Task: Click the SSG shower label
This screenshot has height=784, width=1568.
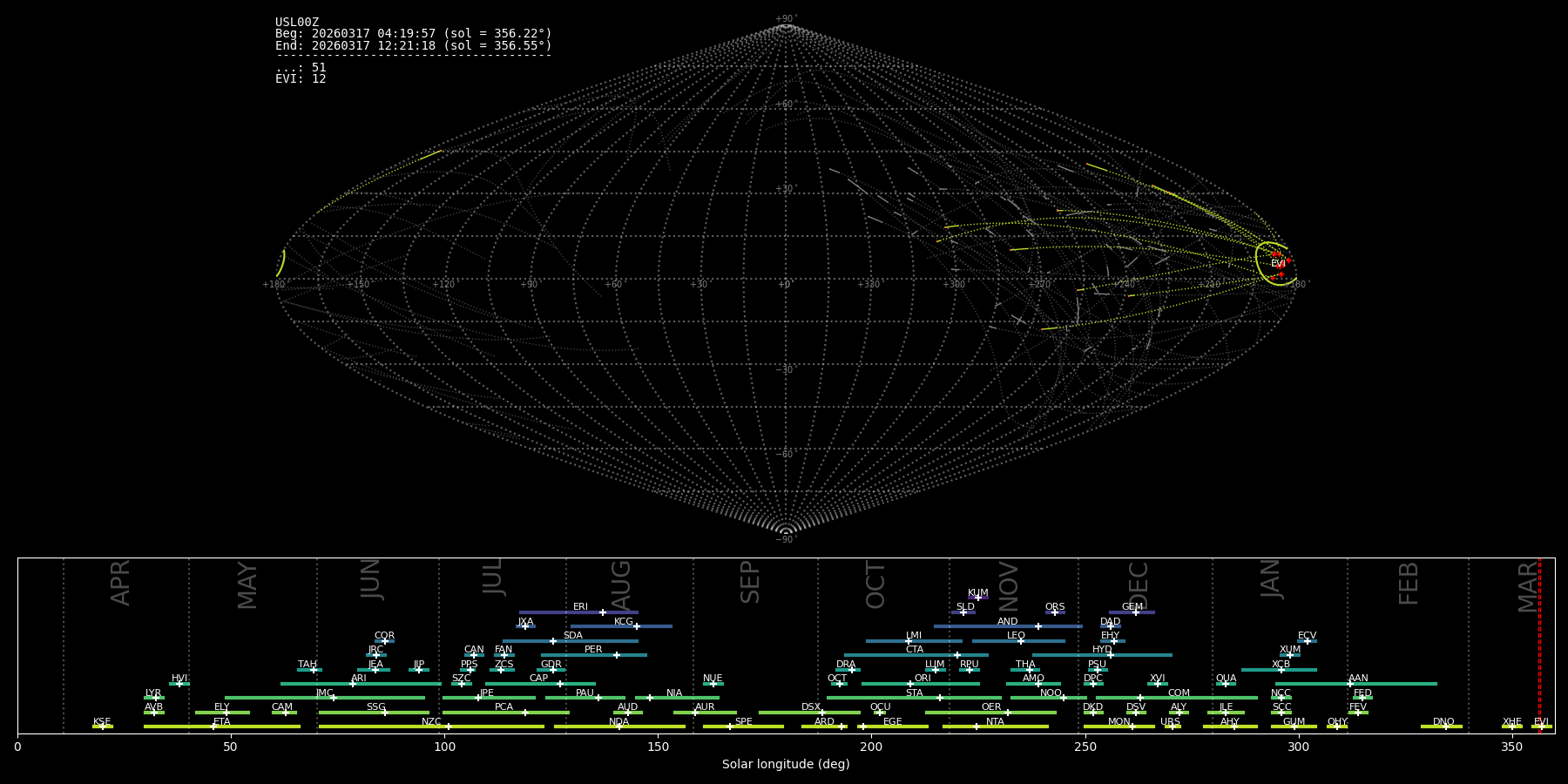Action: [375, 706]
